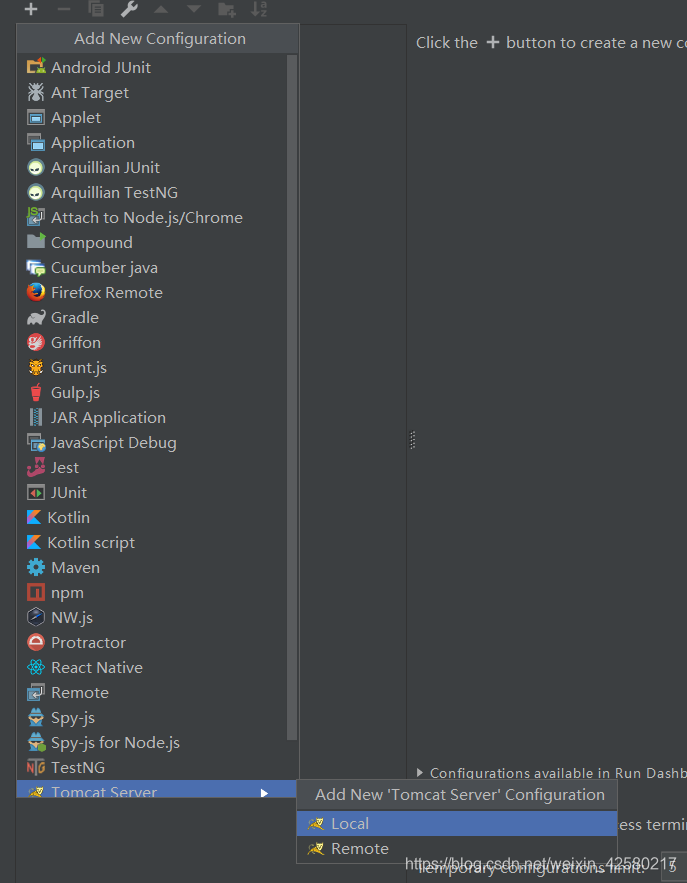Click the Arquillian TestNG alien icon

36,193
